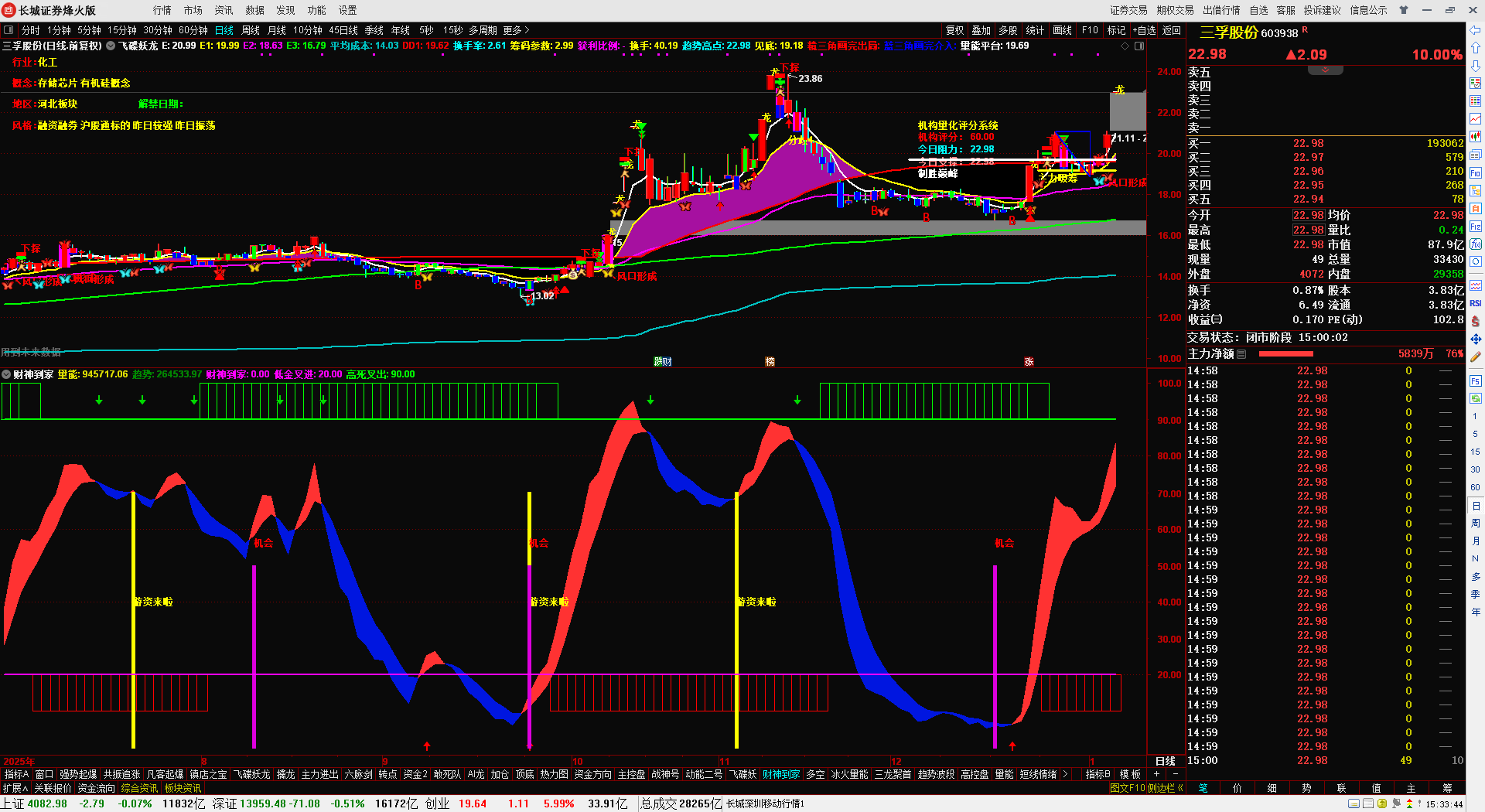The image size is (1485, 812).
Task: Click the 画线 drawing button
Action: coord(1063,30)
